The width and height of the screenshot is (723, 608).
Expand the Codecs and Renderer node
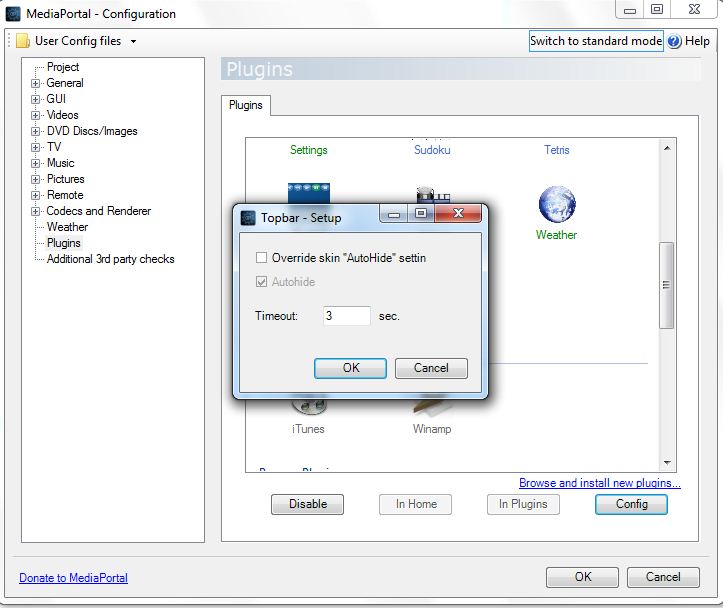(x=36, y=212)
